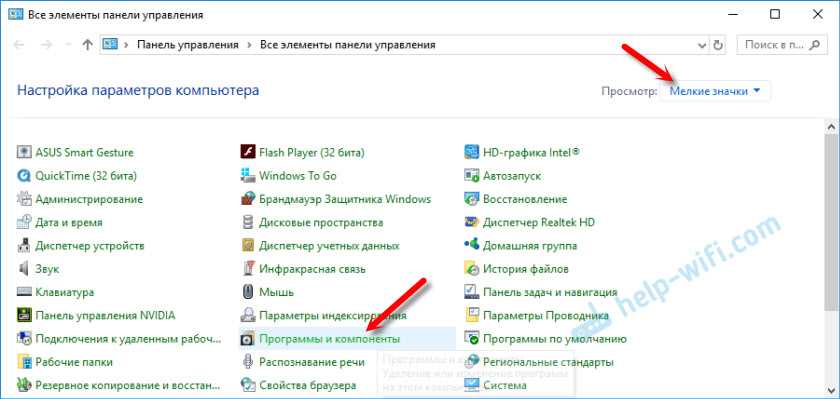Screen dimensions: 840x399
Task: Click the Инфракрасная связь icon
Action: 248,269
